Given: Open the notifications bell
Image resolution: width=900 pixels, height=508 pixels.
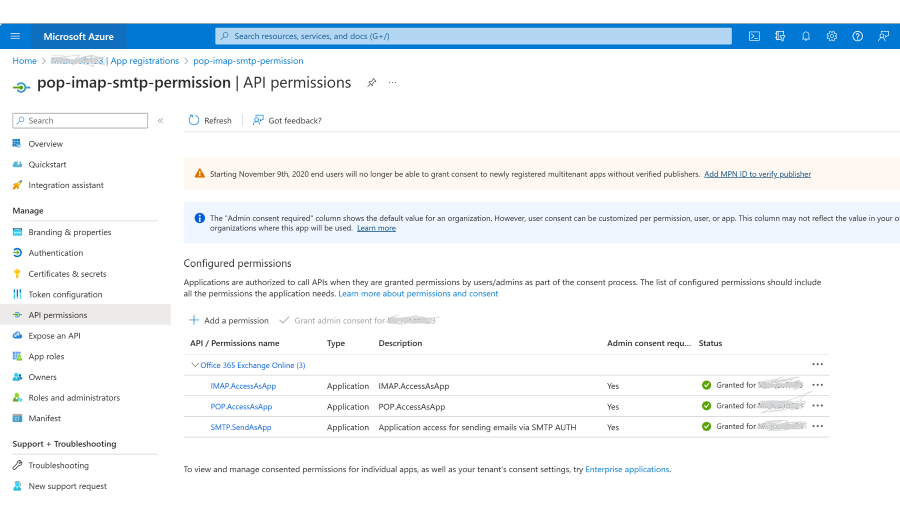Looking at the screenshot, I should coord(806,36).
